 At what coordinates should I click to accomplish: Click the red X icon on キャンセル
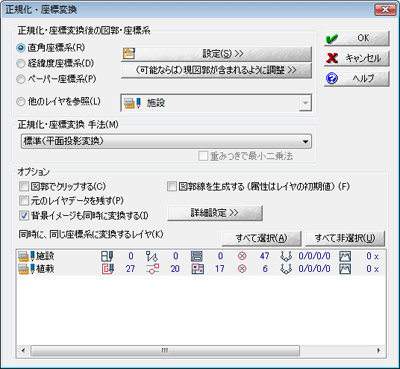332,58
